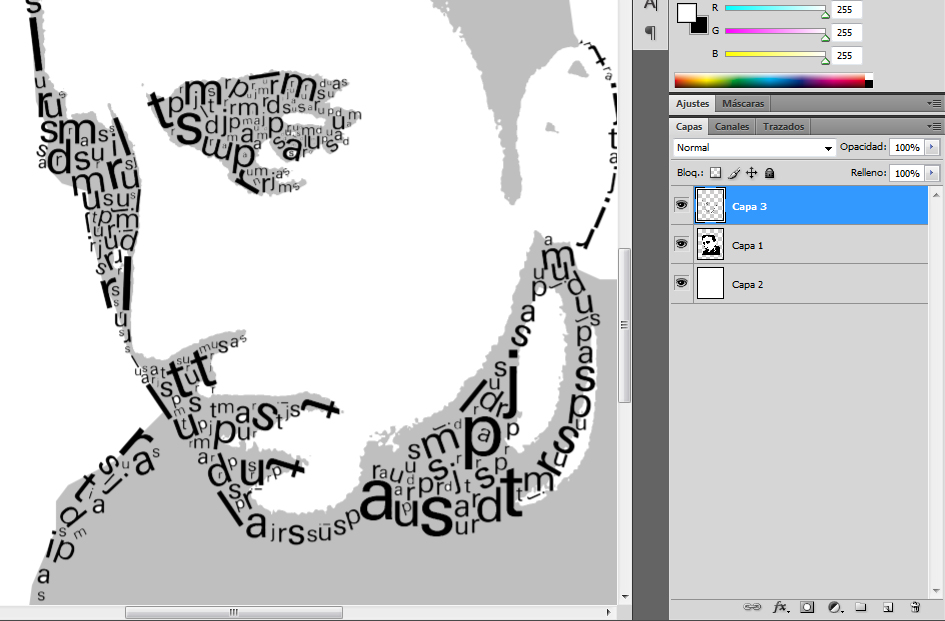This screenshot has height=621, width=945.
Task: Select the Capa 2 layer name
Action: (x=747, y=285)
